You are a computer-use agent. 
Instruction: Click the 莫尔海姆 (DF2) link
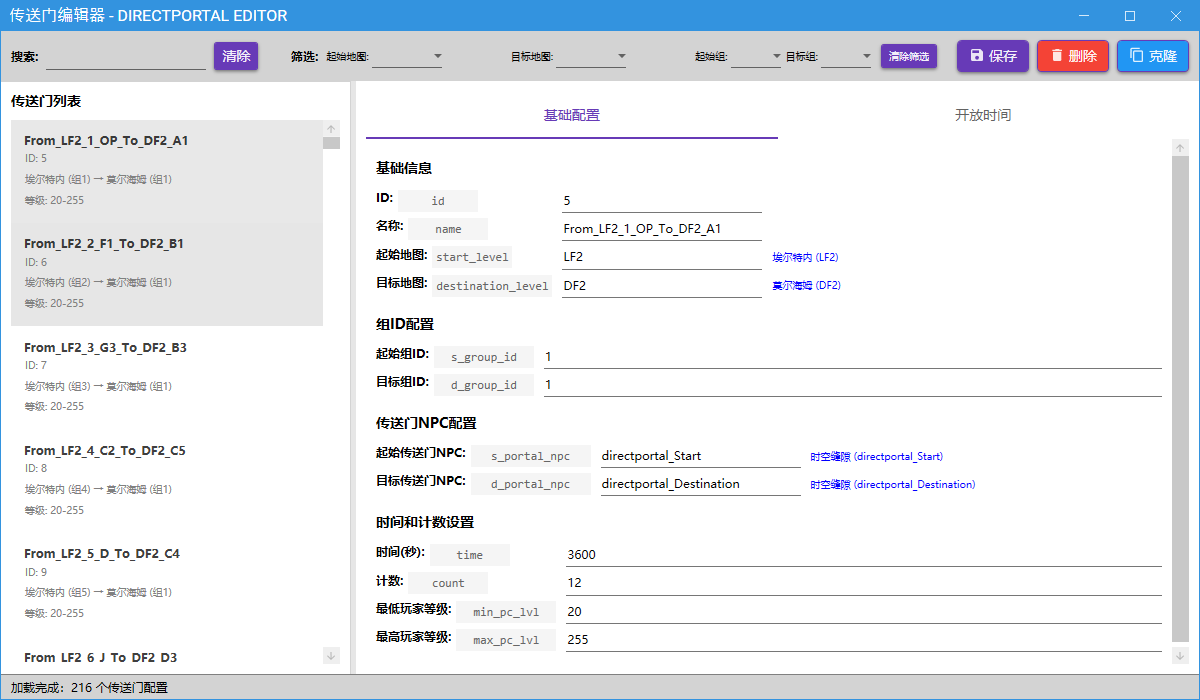[x=806, y=285]
